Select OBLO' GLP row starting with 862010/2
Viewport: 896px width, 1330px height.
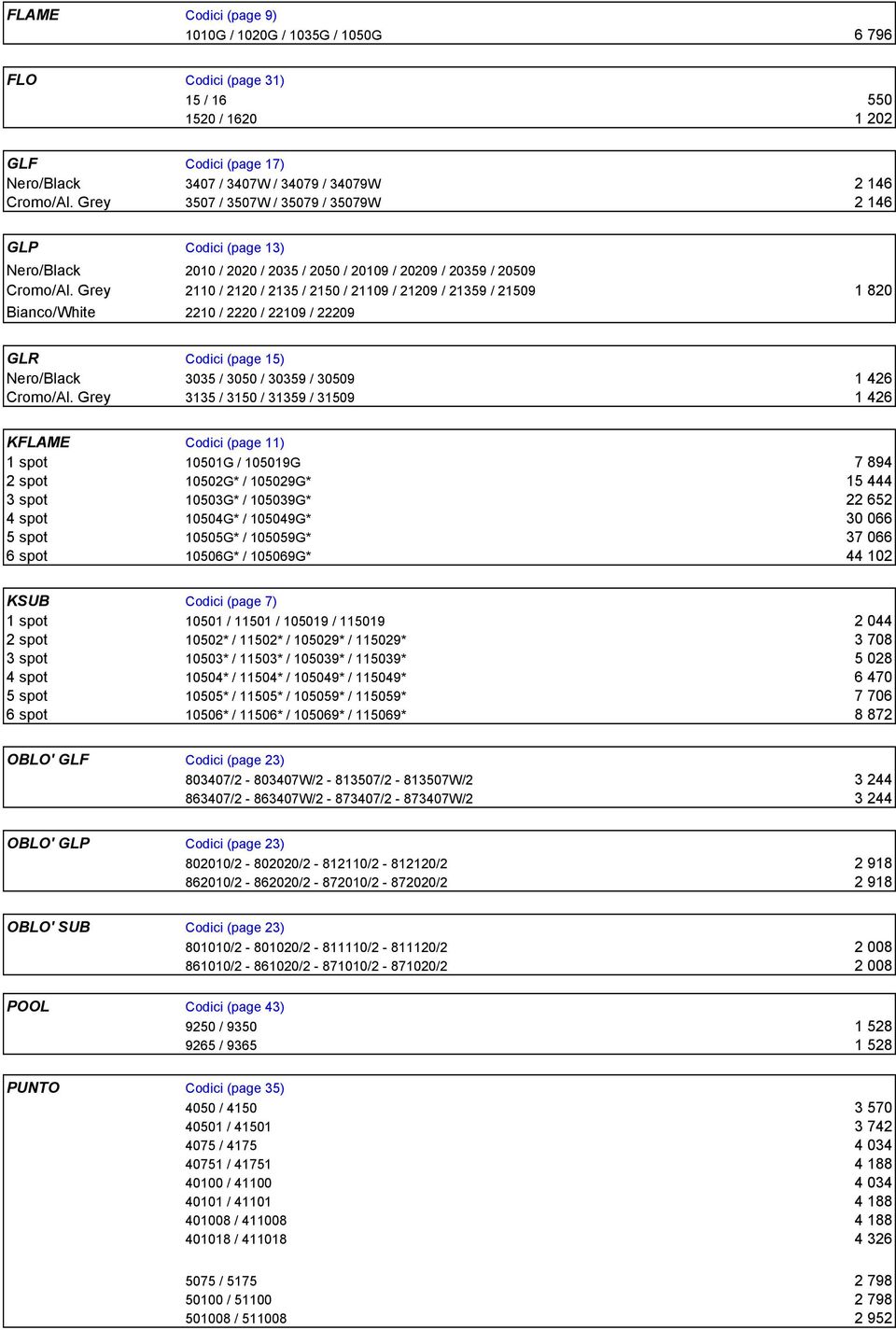[315, 883]
